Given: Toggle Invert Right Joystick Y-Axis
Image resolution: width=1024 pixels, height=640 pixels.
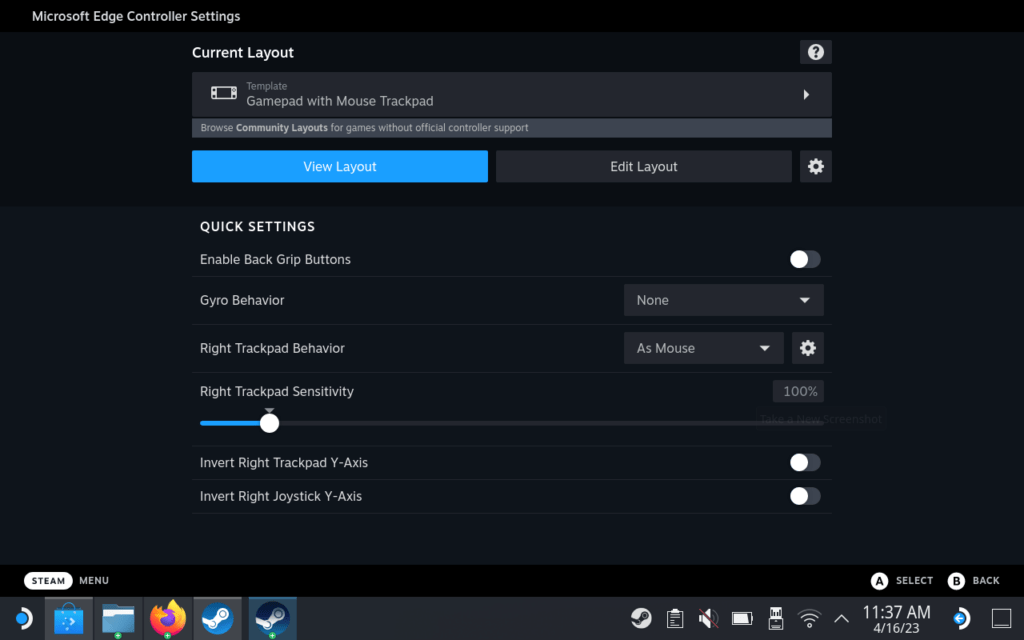Looking at the screenshot, I should (x=805, y=496).
